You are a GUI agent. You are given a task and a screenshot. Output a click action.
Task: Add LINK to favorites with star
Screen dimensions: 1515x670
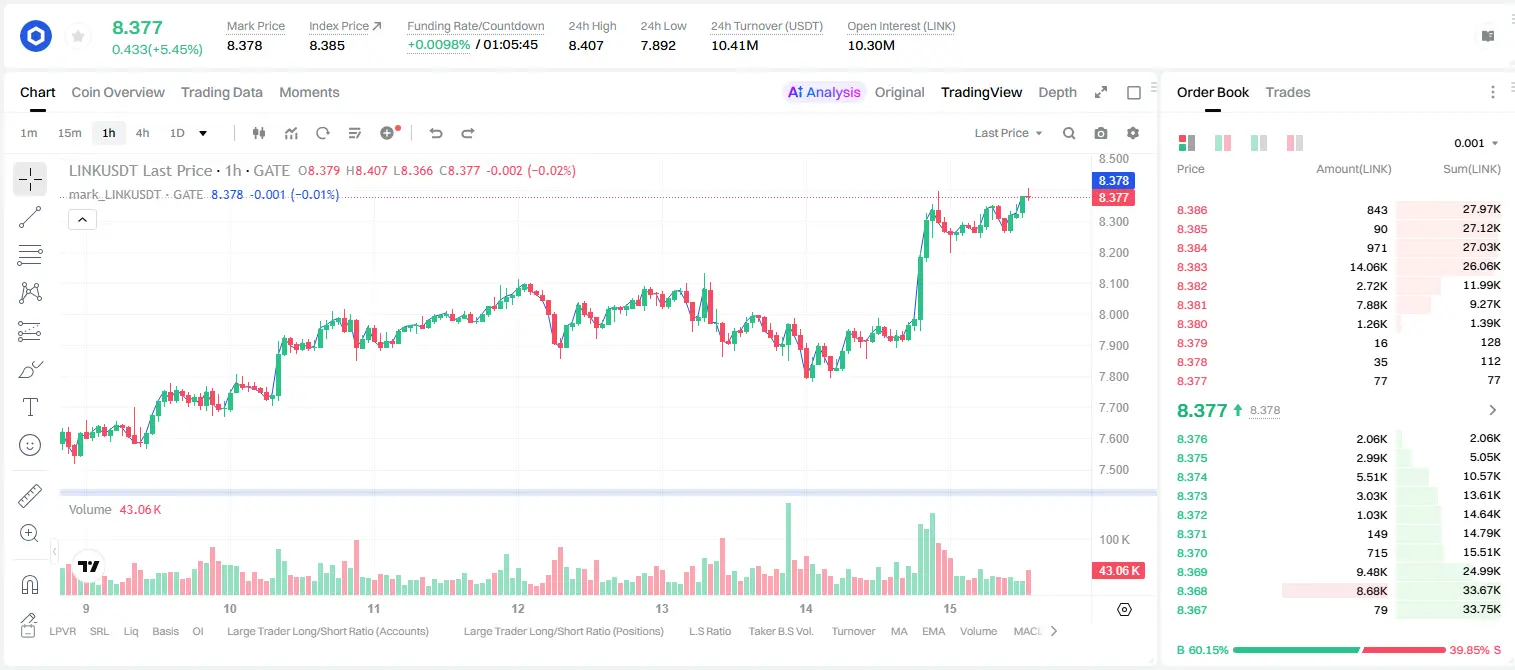pyautogui.click(x=78, y=37)
